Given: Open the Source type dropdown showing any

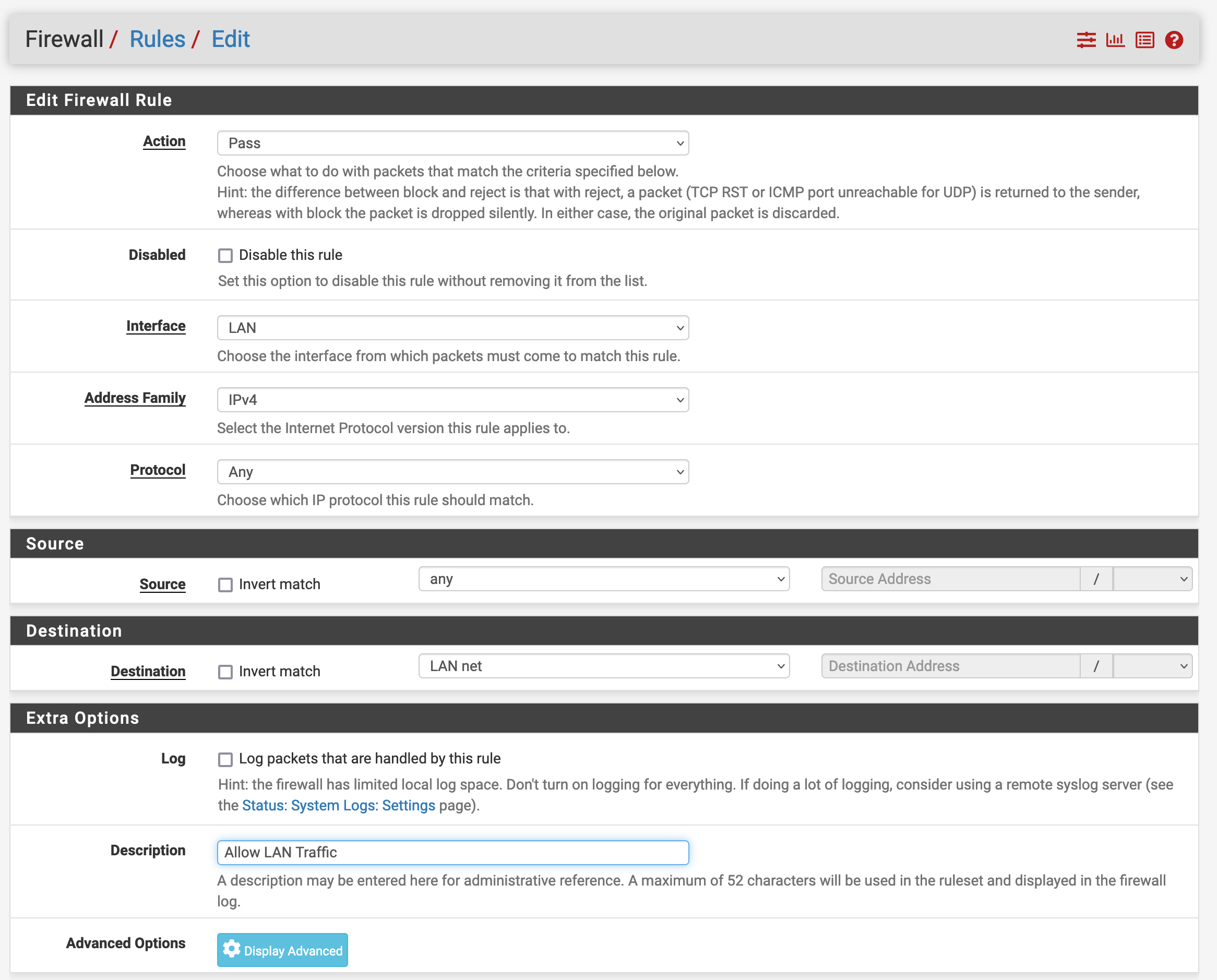Looking at the screenshot, I should point(603,579).
